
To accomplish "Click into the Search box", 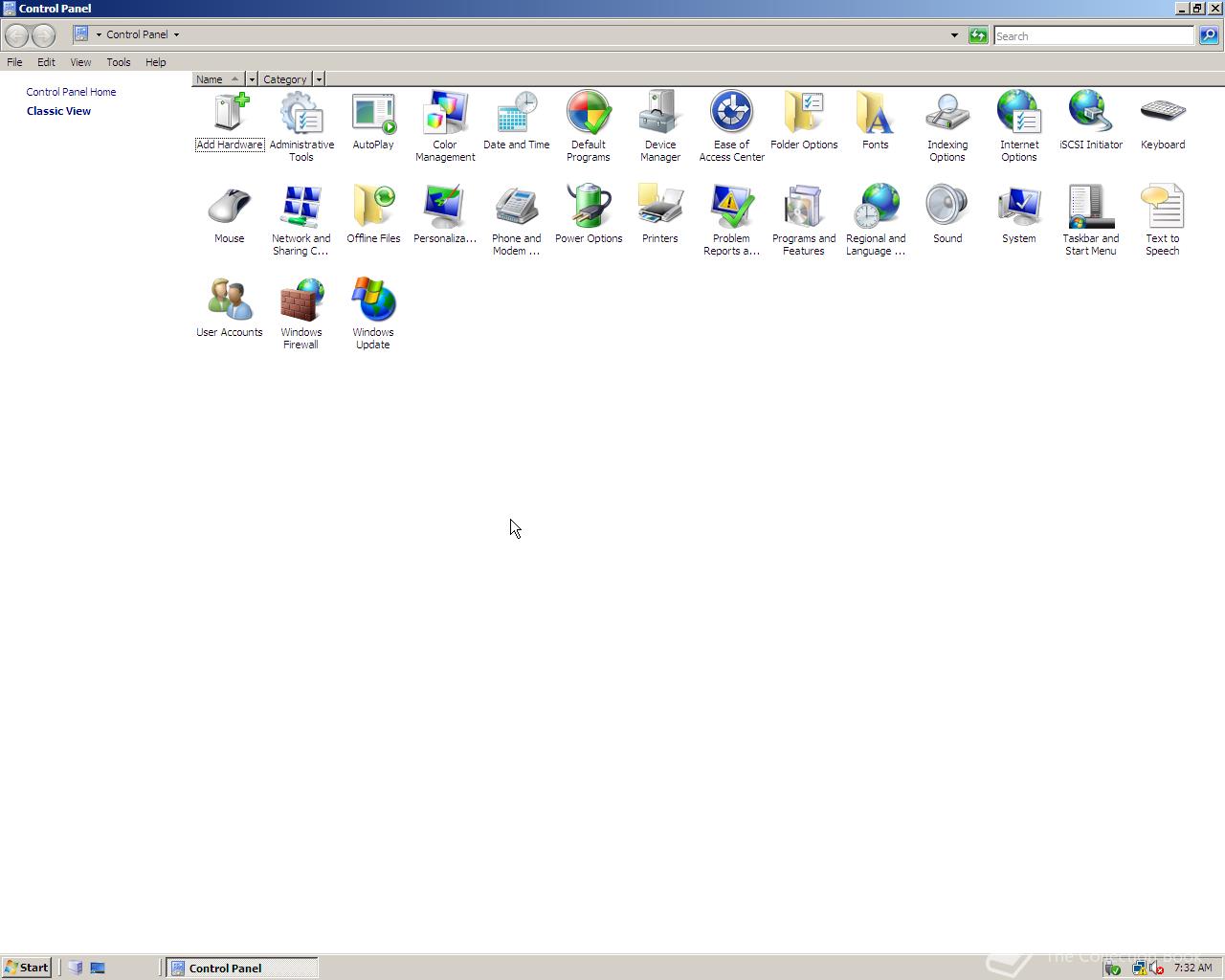I will [1094, 35].
